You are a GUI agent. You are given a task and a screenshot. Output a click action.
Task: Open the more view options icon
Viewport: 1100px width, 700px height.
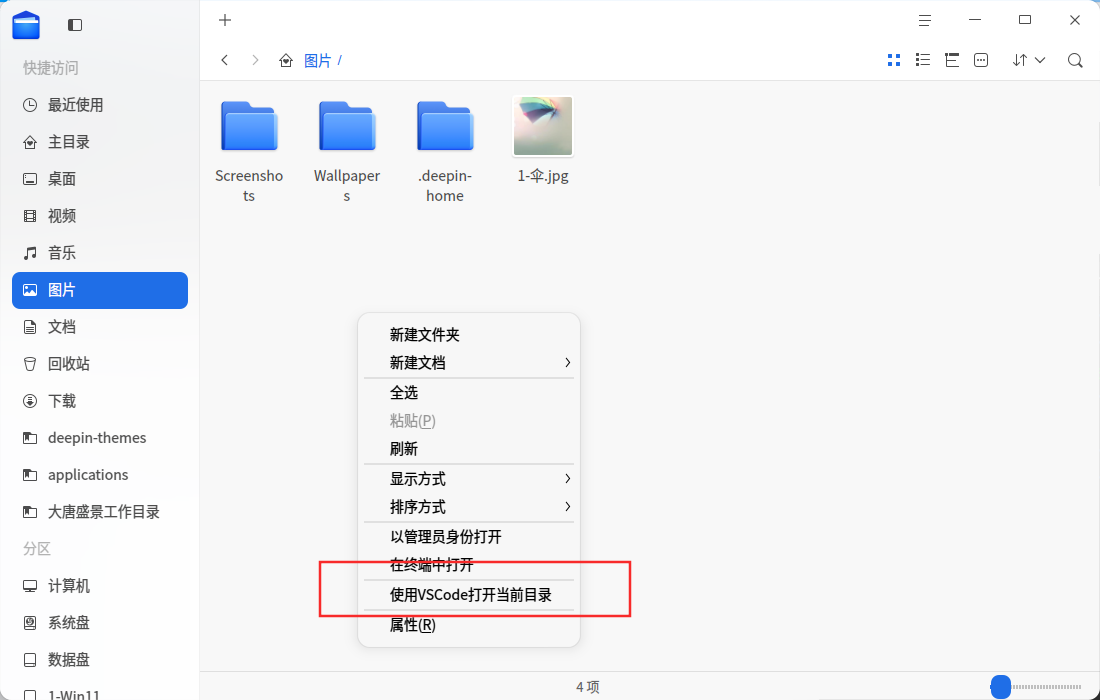coord(981,60)
